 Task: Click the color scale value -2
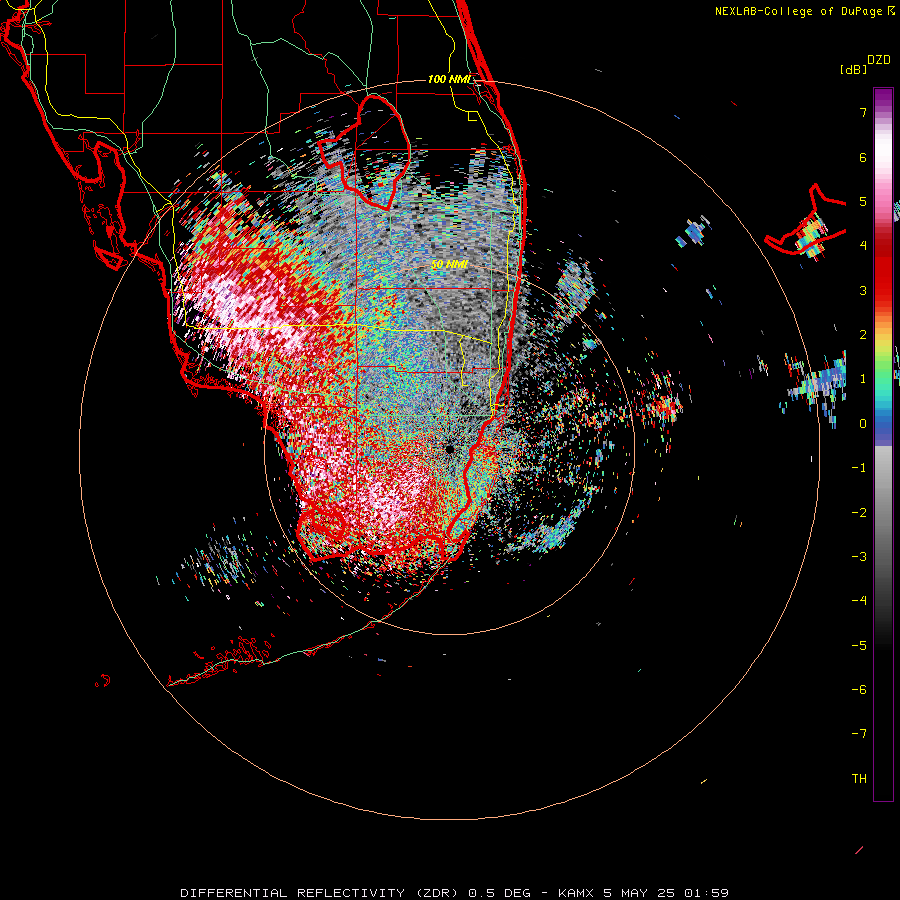pyautogui.click(x=859, y=513)
